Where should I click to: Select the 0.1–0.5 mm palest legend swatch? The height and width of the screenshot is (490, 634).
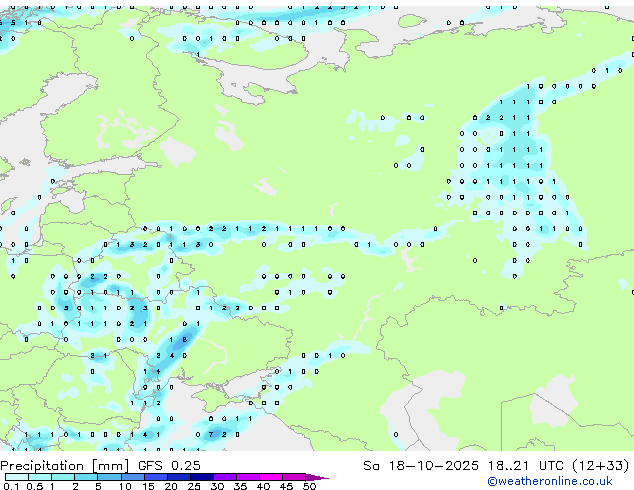[17, 477]
